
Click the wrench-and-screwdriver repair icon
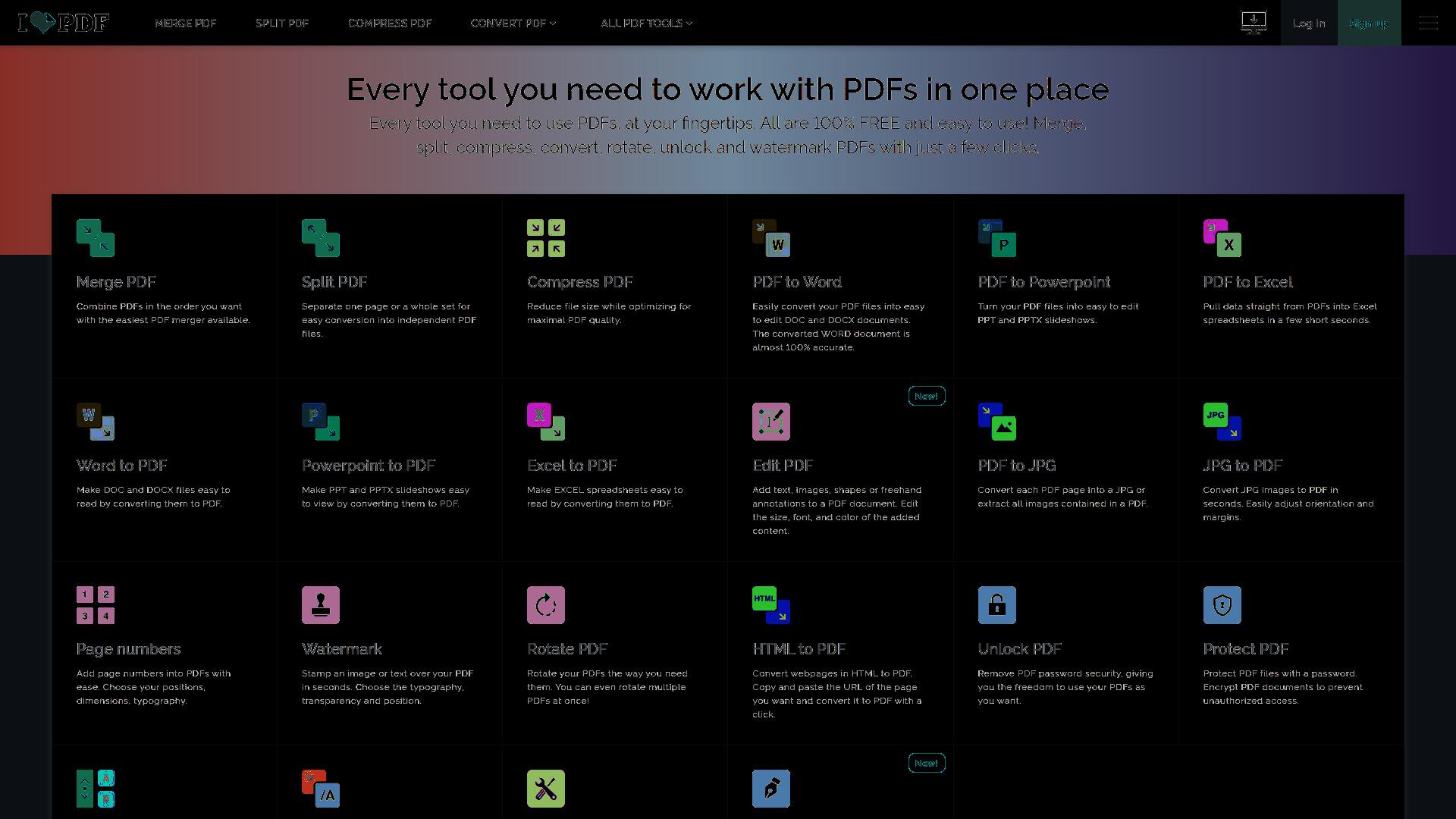tap(546, 789)
